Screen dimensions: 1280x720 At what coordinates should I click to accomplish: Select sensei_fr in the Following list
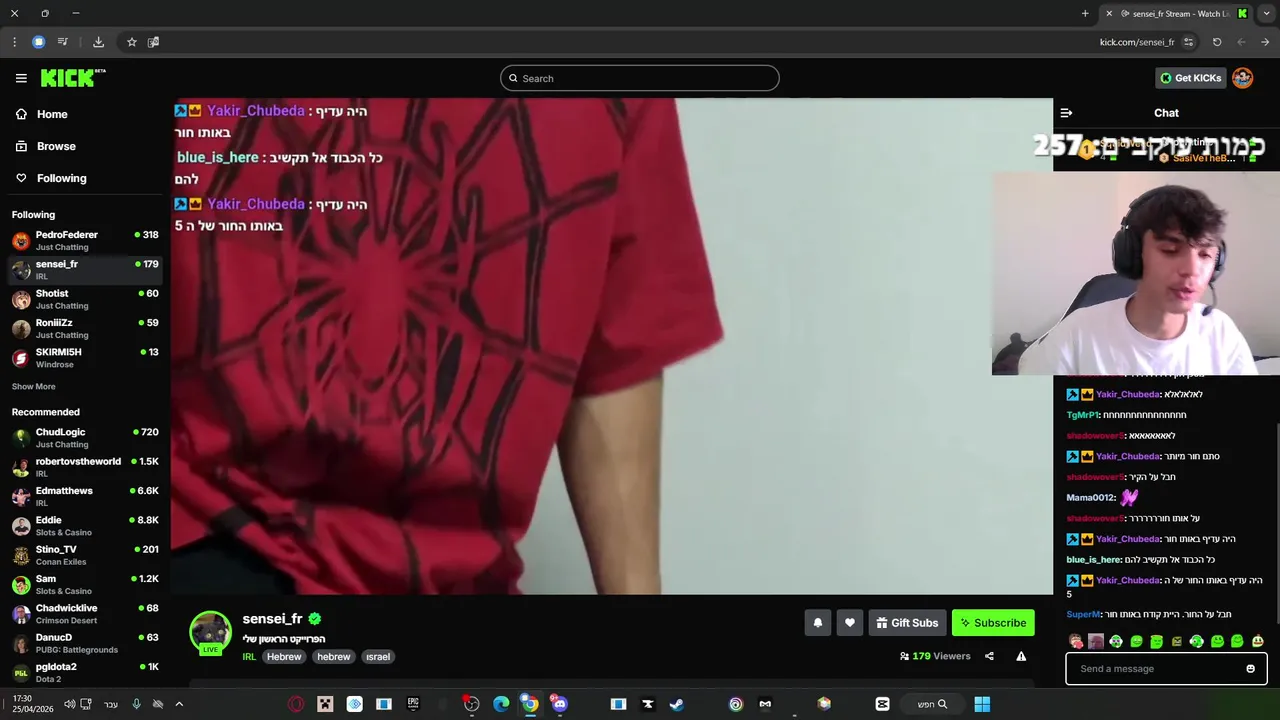85,270
